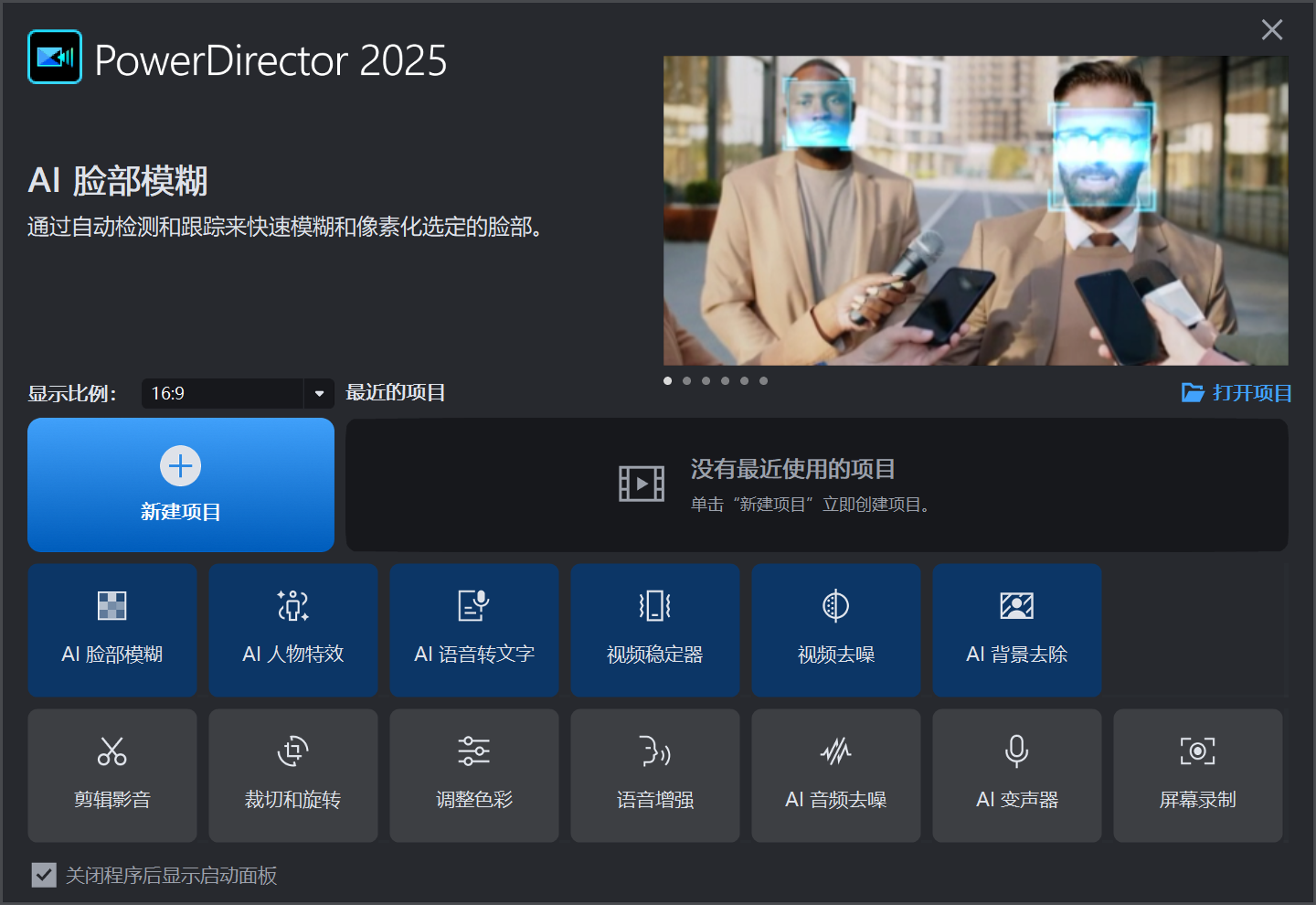Open the 视频去噪 video denoise tool
The image size is (1316, 905).
[x=836, y=630]
